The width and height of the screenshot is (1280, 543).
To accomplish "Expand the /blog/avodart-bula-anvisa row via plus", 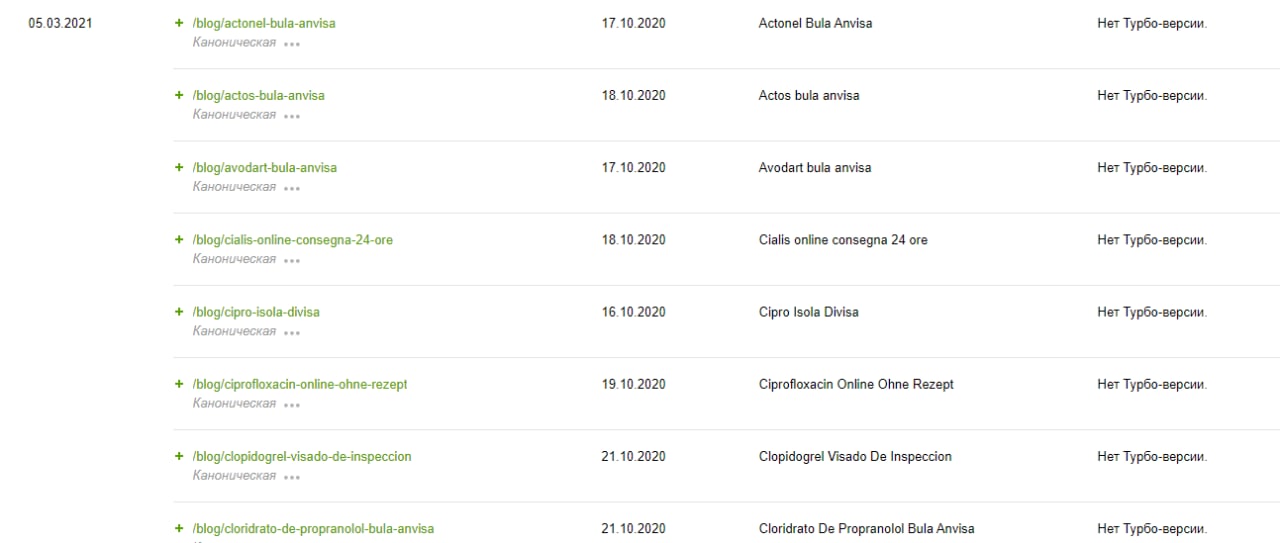I will point(179,167).
